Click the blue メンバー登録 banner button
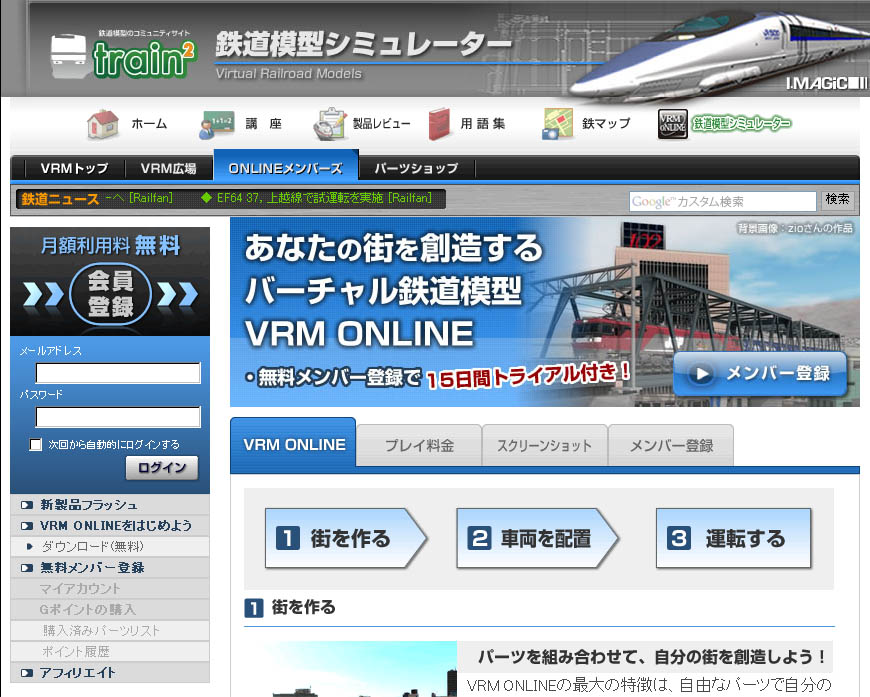The image size is (870, 697). (760, 373)
